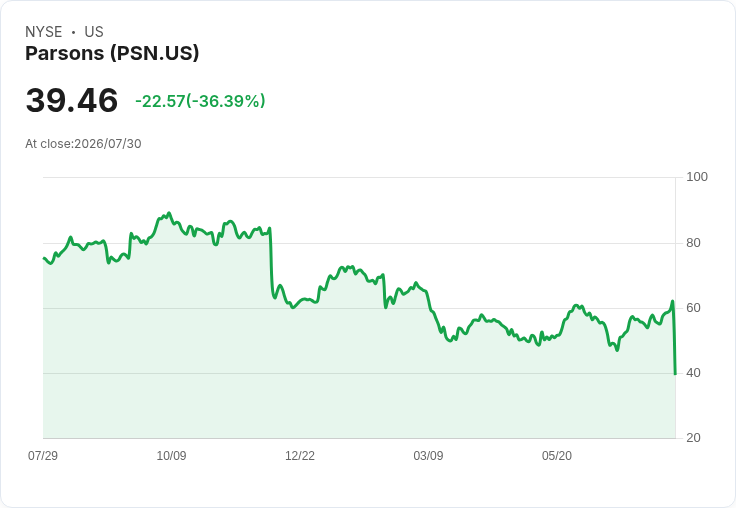Click the 12/22 x-axis date label
Viewport: 736px width, 508px height.
[300, 455]
